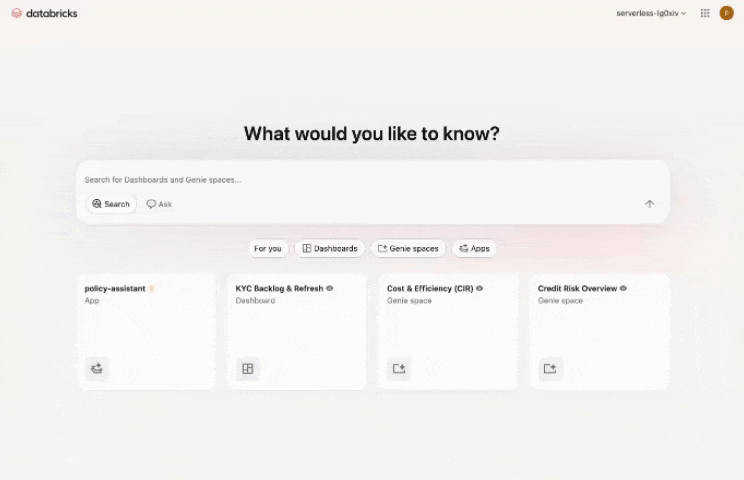The image size is (744, 480).
Task: Expand the serverless-lg0xiv workspace dropdown
Action: 651,13
